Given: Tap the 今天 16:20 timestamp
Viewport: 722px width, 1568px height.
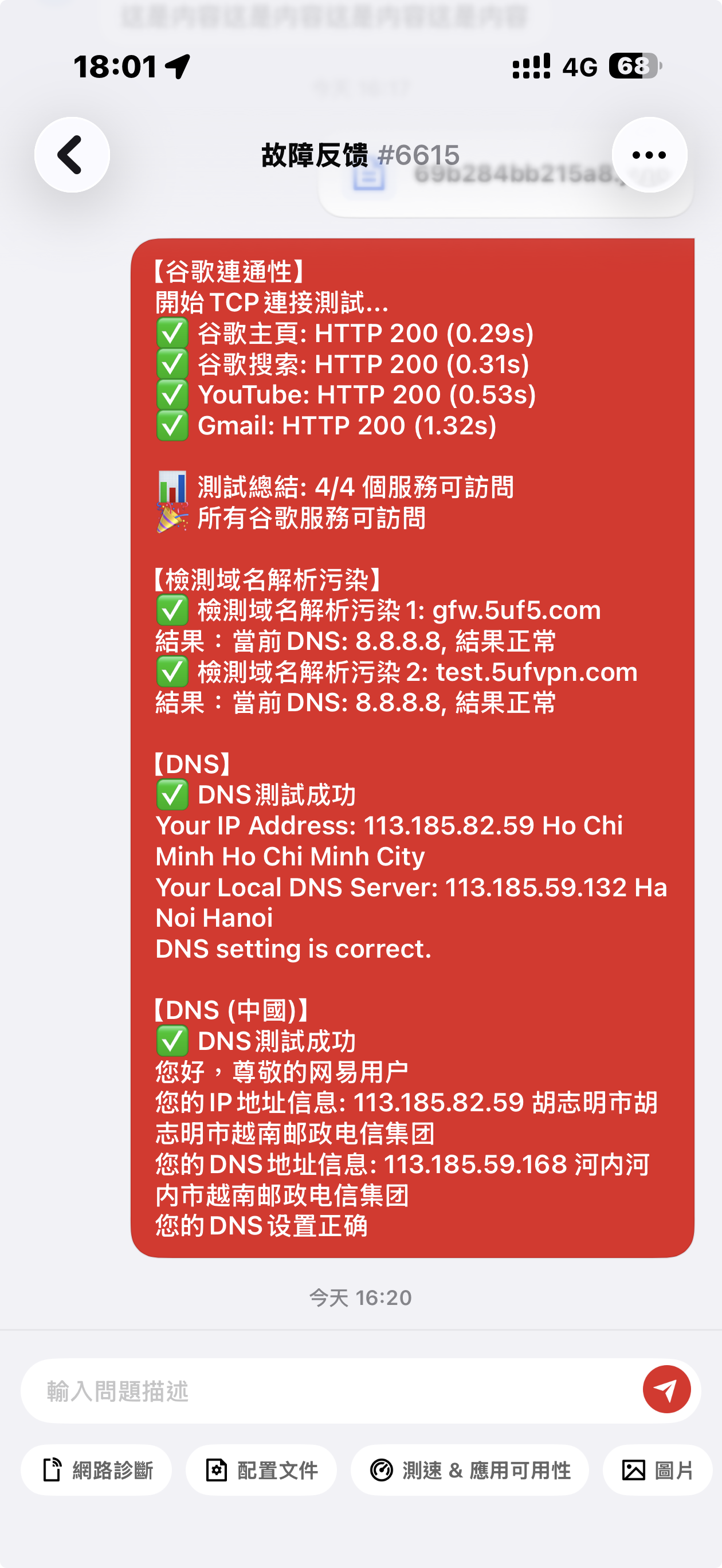Looking at the screenshot, I should tap(360, 1297).
